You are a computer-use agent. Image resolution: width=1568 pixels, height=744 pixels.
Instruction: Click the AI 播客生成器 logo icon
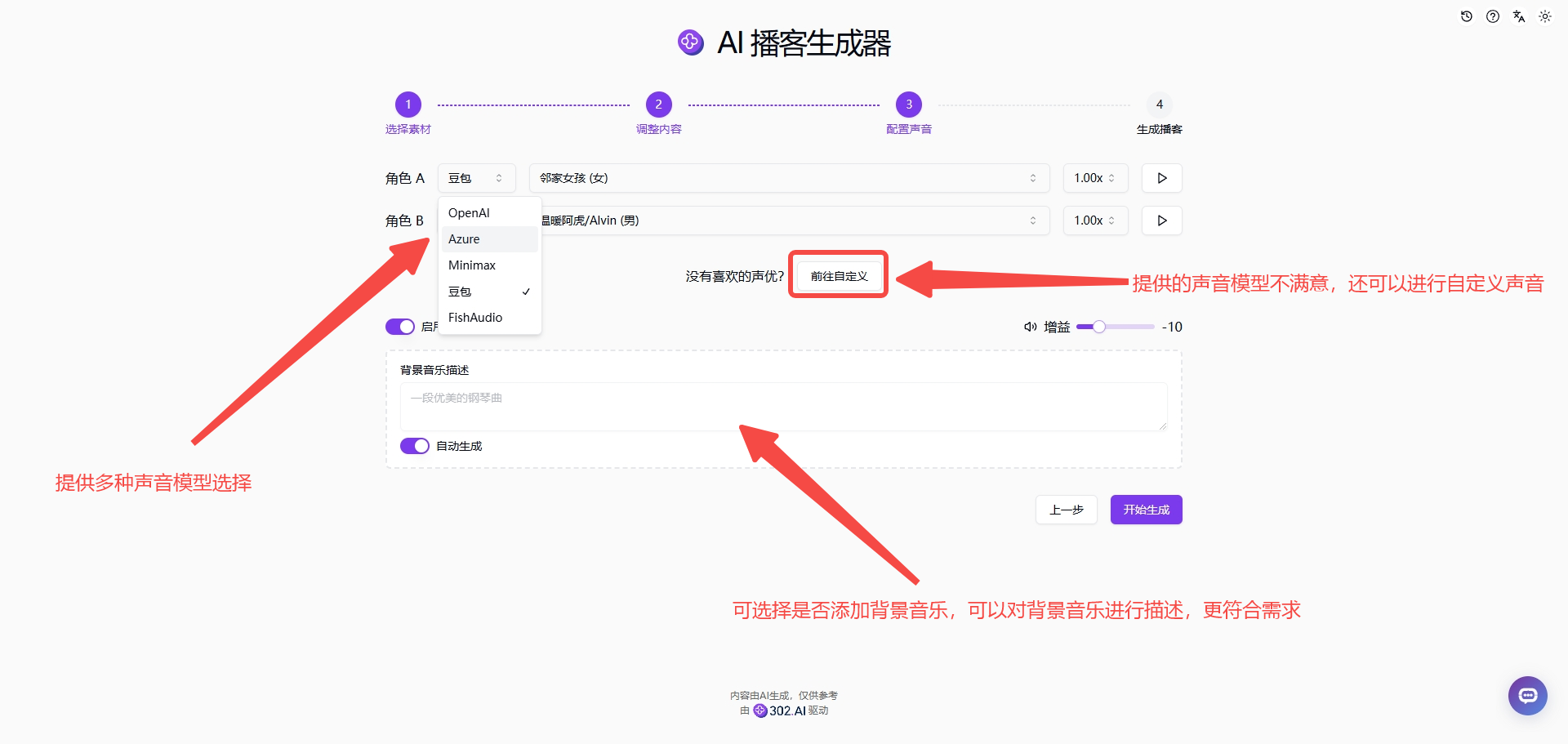691,42
